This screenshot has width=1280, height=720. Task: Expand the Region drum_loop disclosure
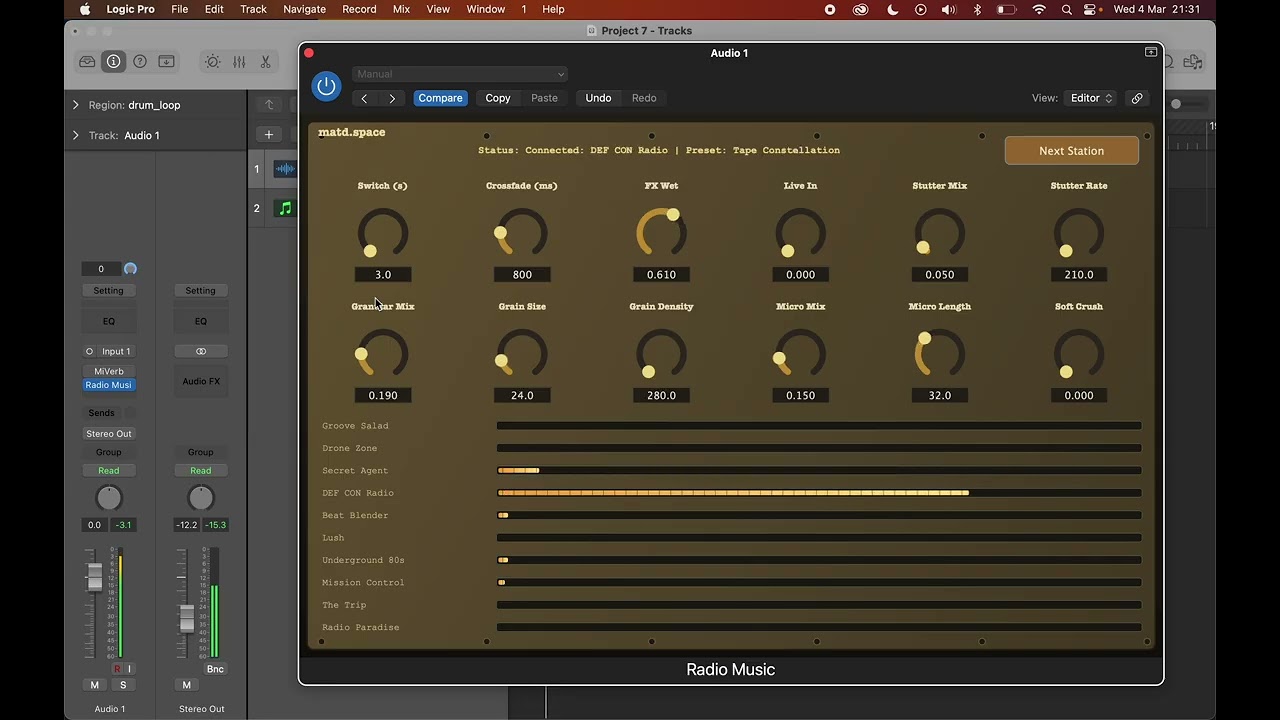click(75, 105)
